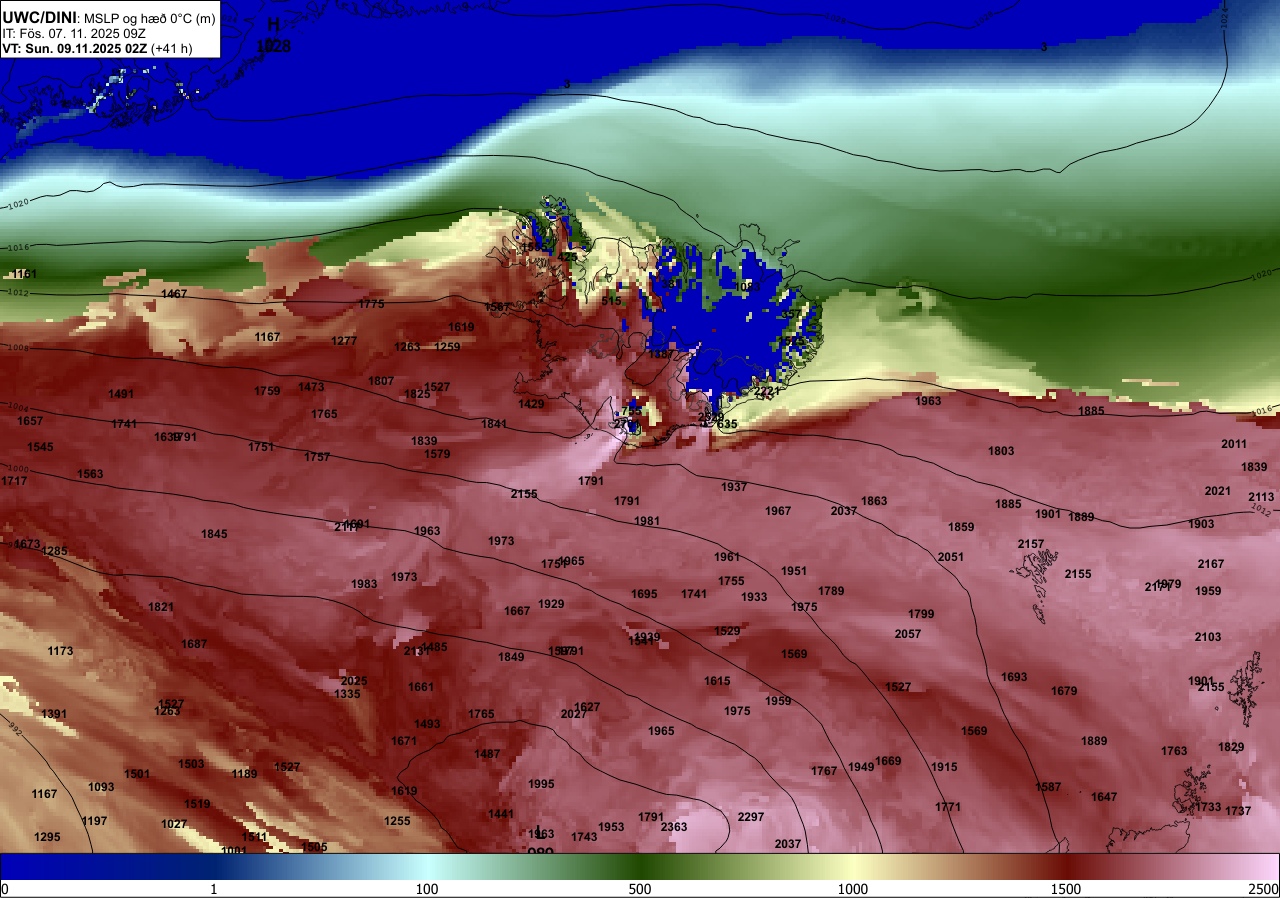1280x898 pixels.
Task: Click the 1903 height value
Action: pos(1201,524)
